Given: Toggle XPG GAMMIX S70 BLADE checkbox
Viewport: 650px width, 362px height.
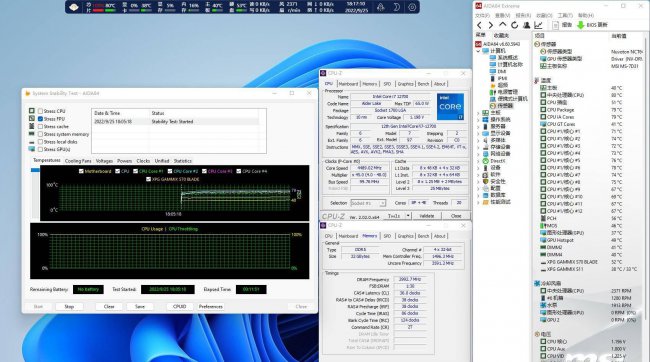Looking at the screenshot, I should click(x=148, y=179).
